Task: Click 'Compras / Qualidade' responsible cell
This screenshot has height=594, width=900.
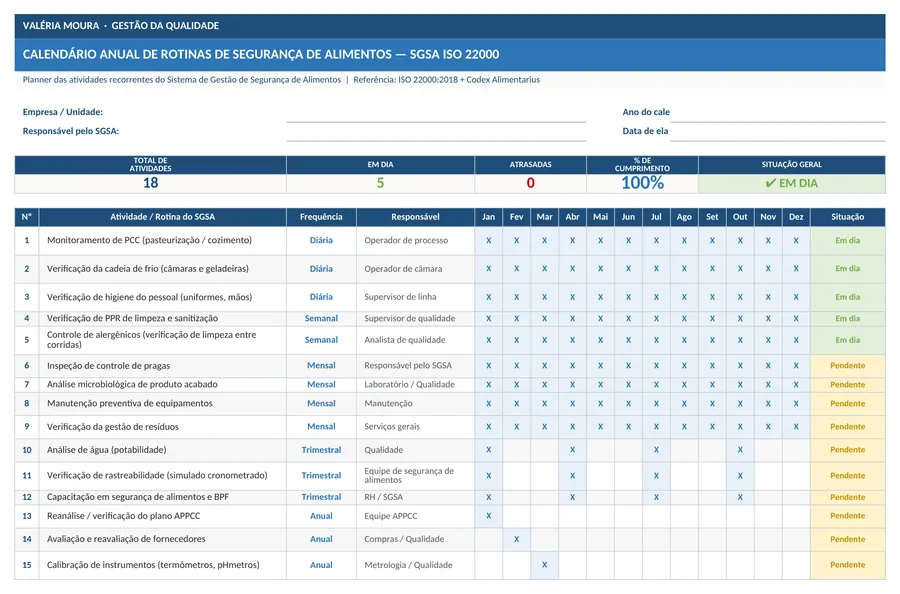Action: coord(415,539)
